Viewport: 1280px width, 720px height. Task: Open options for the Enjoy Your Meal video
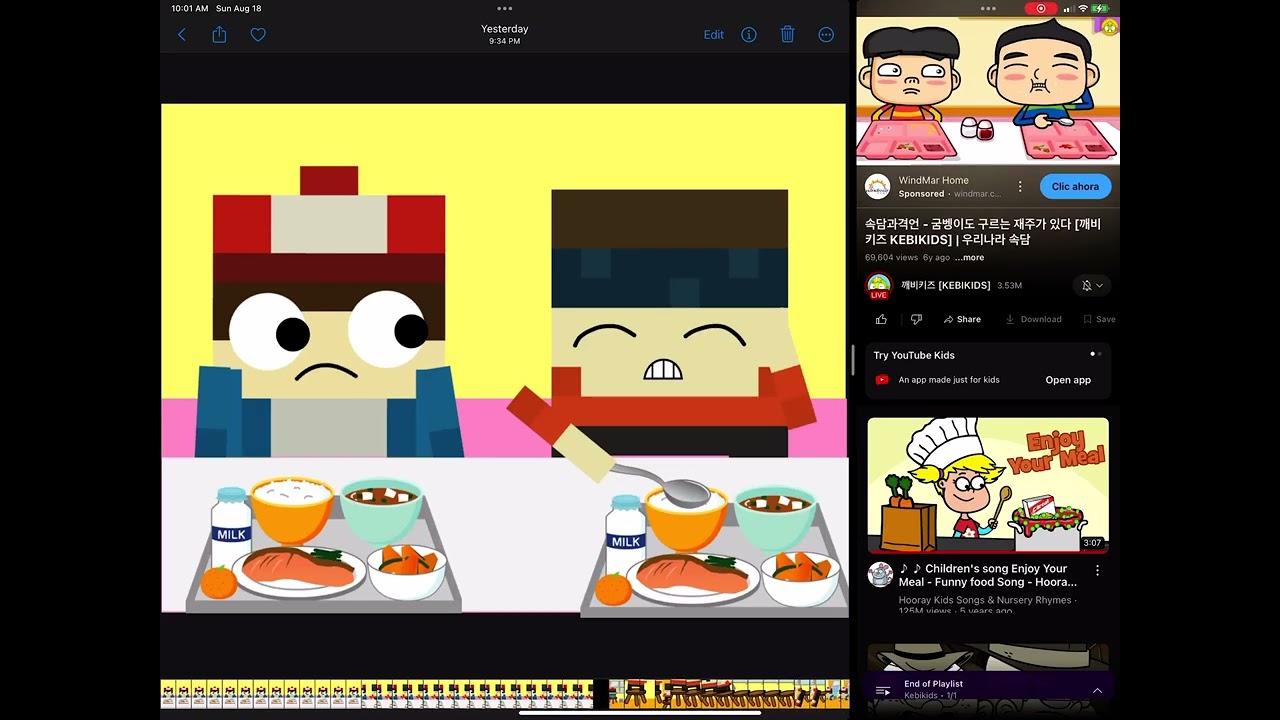click(x=1097, y=571)
